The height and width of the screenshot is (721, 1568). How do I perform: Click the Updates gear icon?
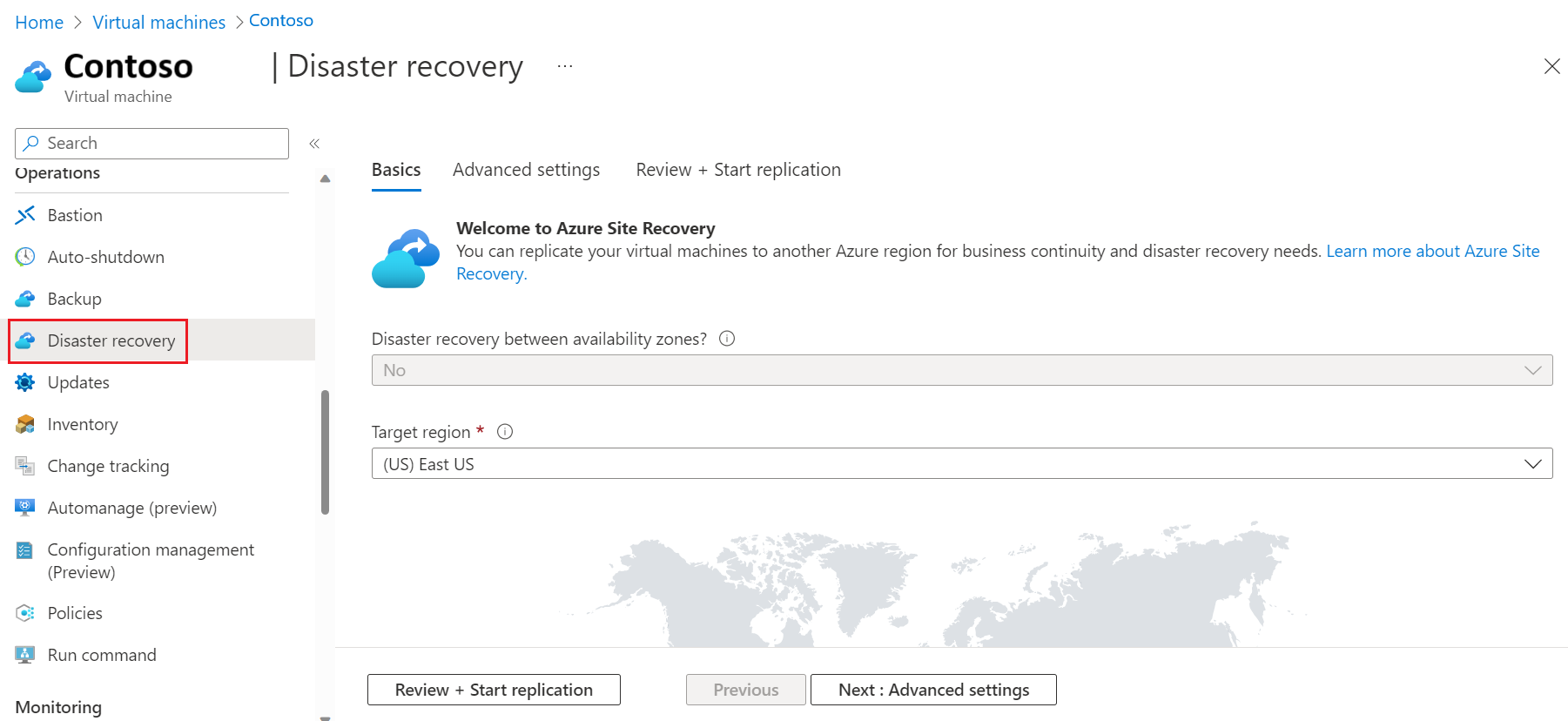point(25,382)
